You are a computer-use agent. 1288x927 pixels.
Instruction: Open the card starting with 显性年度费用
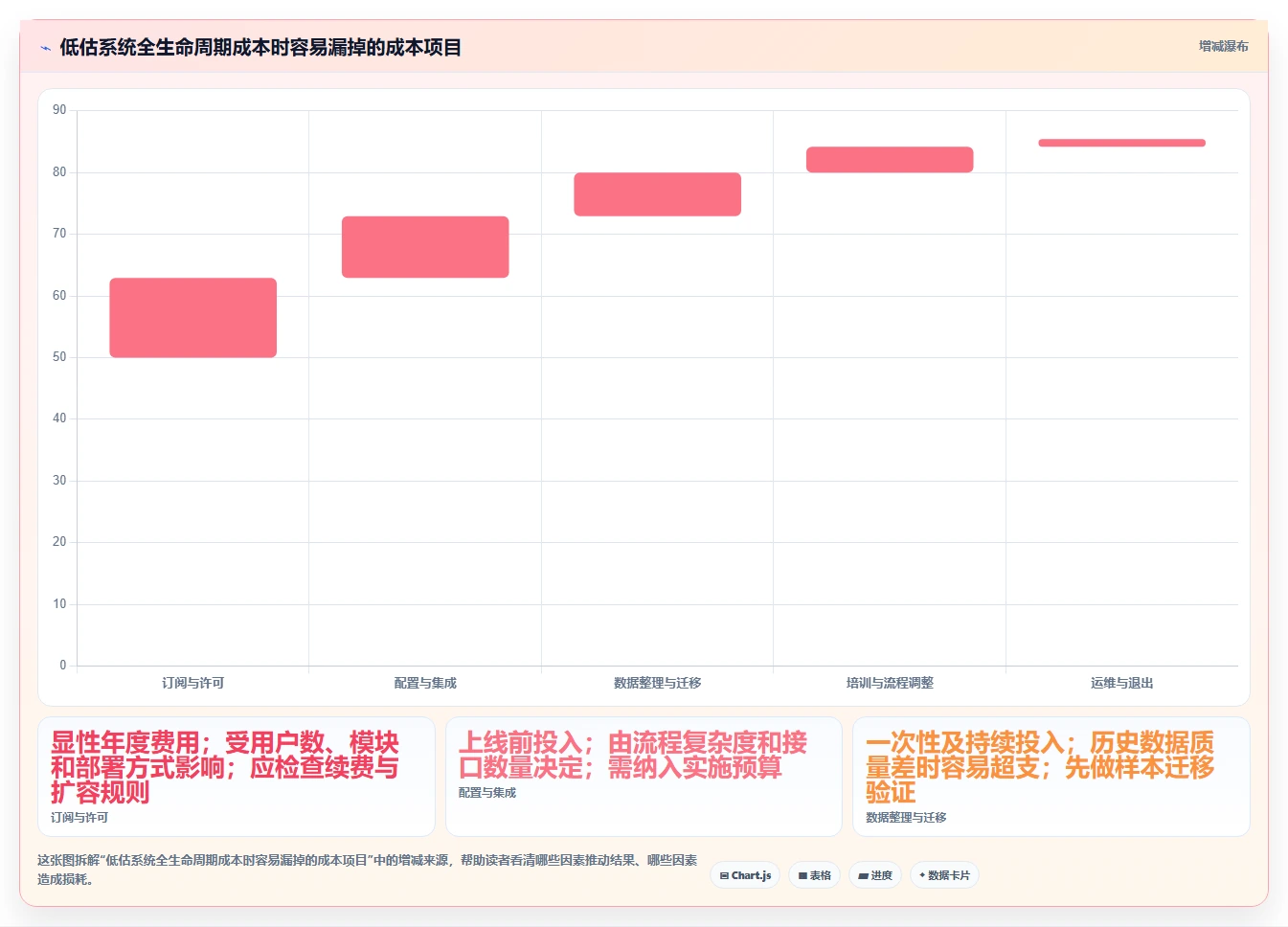click(237, 777)
